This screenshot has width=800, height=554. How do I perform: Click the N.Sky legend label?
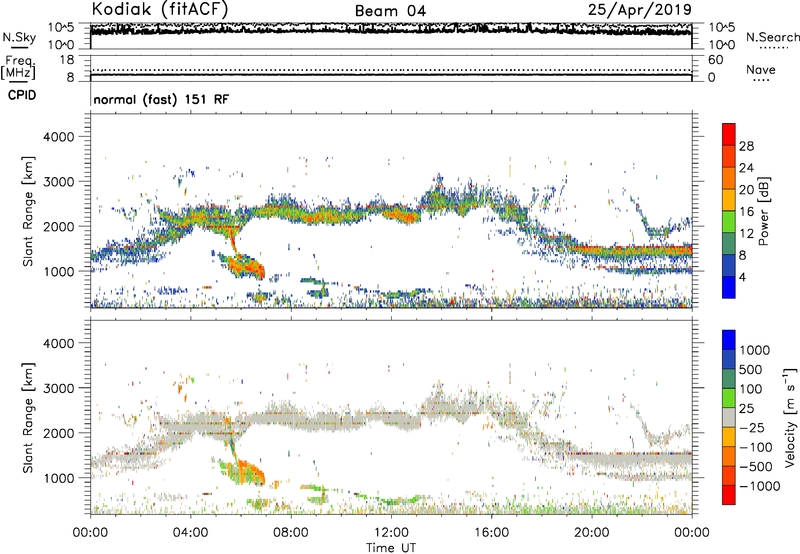click(x=19, y=37)
